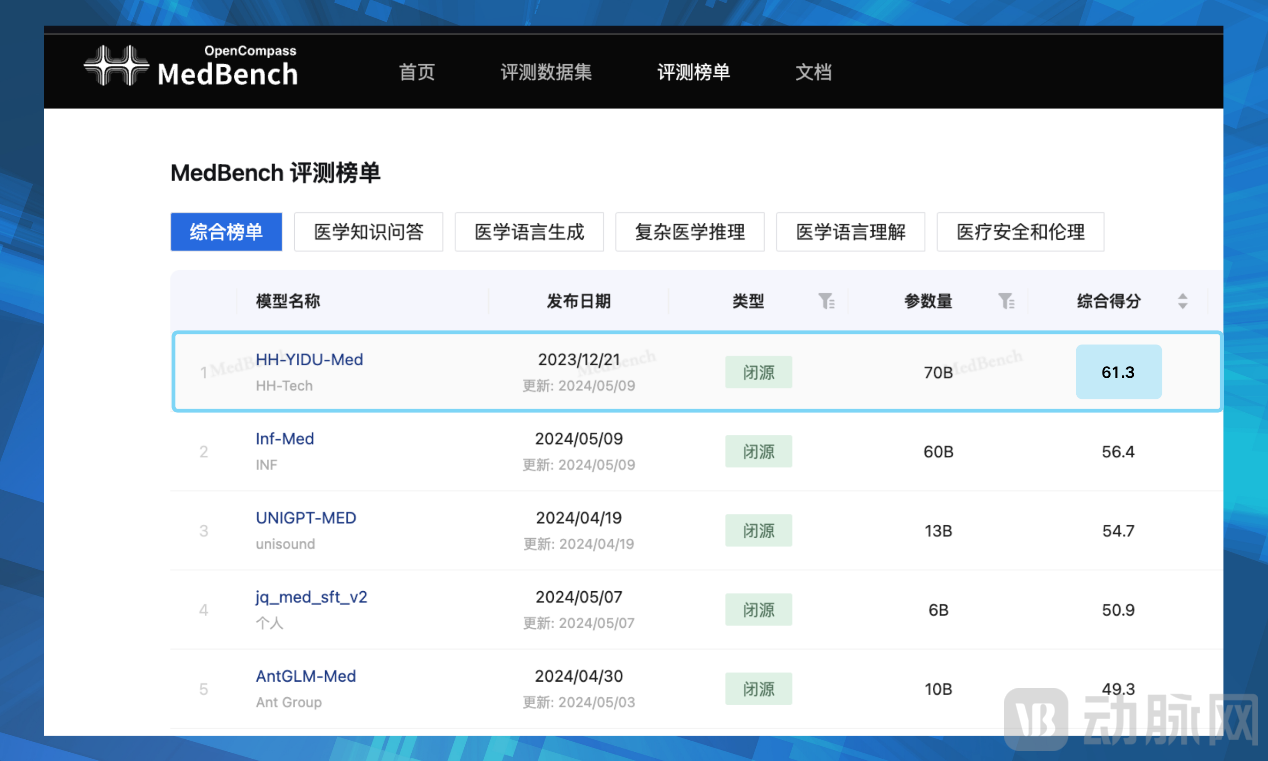Click the highlighted 61.3 score cell
1268x761 pixels.
1118,371
